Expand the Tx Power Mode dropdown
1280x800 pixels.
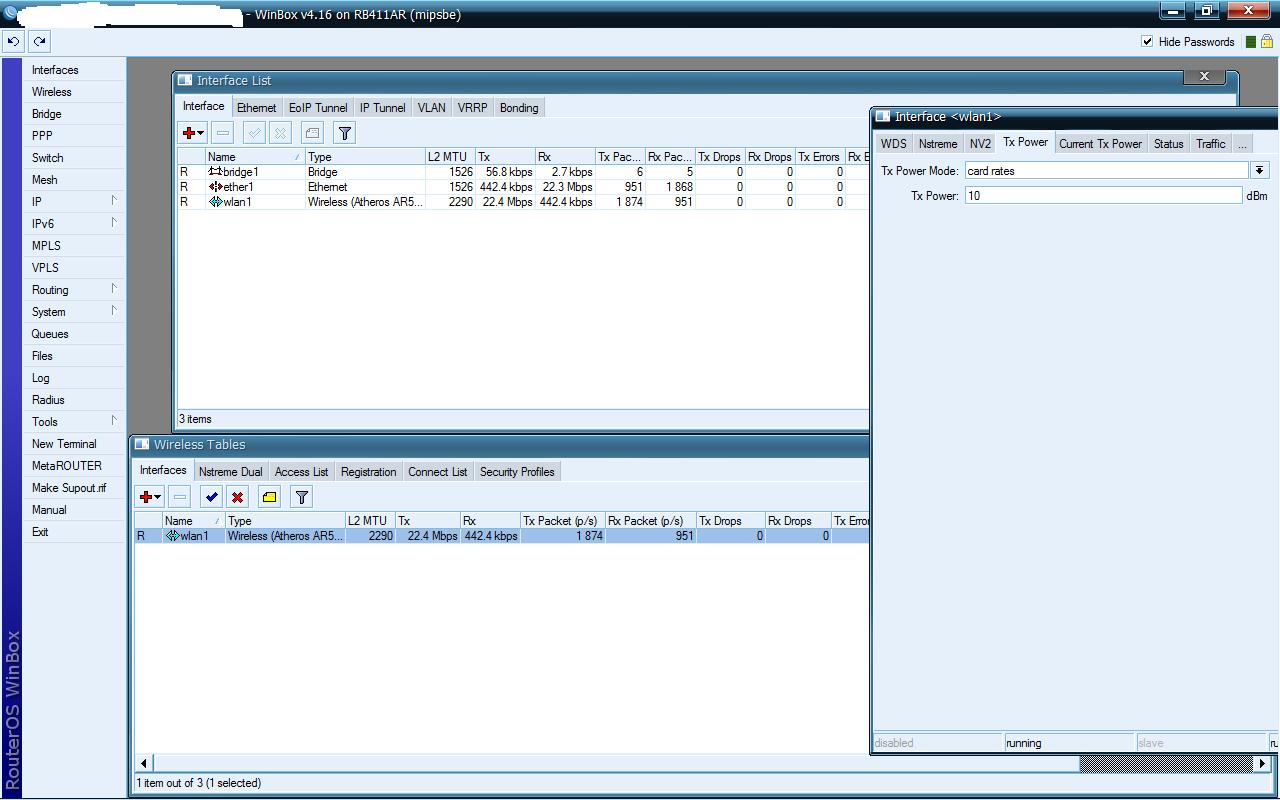pos(1260,171)
